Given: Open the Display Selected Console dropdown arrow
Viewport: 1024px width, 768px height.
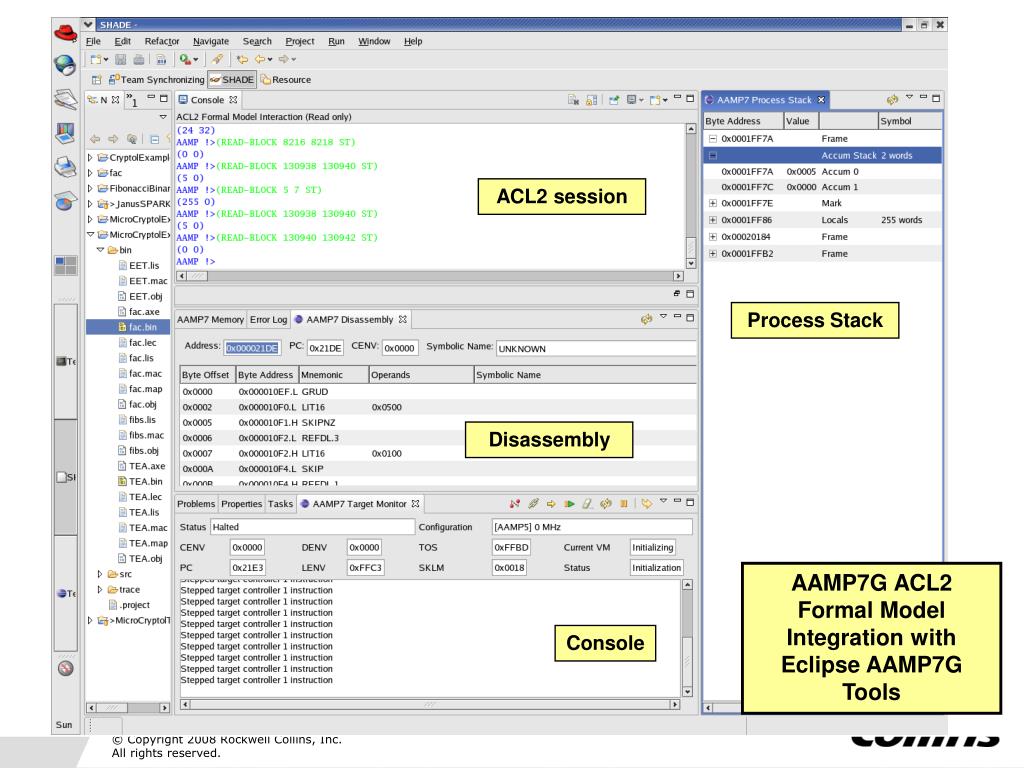Looking at the screenshot, I should pyautogui.click(x=641, y=101).
